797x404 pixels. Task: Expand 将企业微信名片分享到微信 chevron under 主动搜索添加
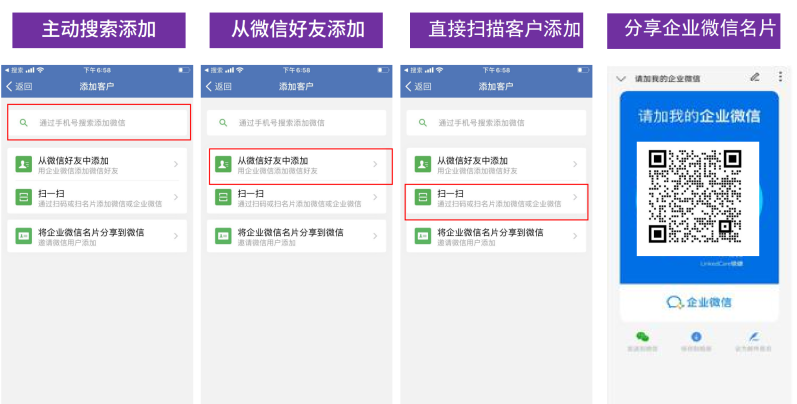[176, 236]
